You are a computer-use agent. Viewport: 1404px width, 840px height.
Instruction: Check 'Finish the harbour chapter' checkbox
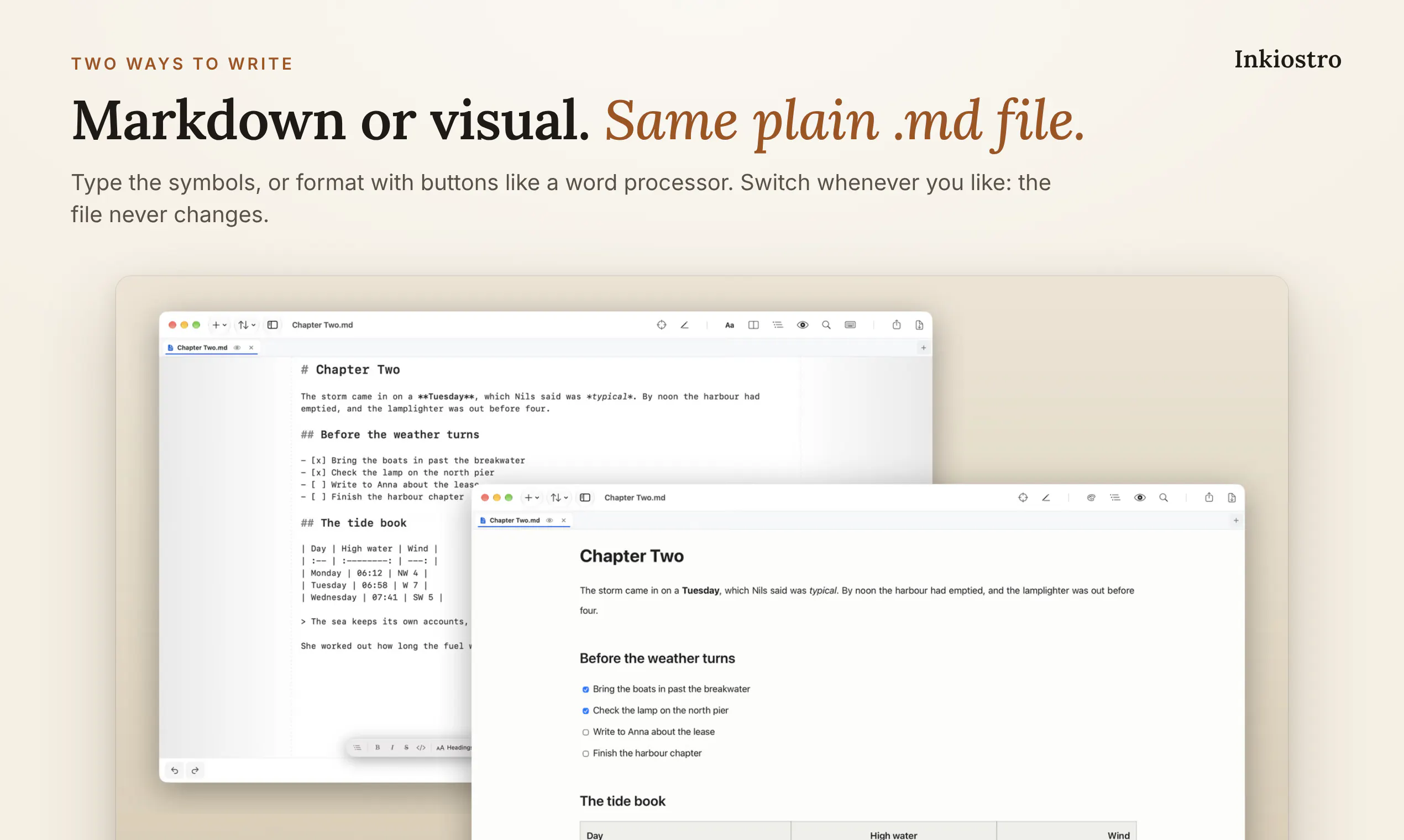pos(585,754)
